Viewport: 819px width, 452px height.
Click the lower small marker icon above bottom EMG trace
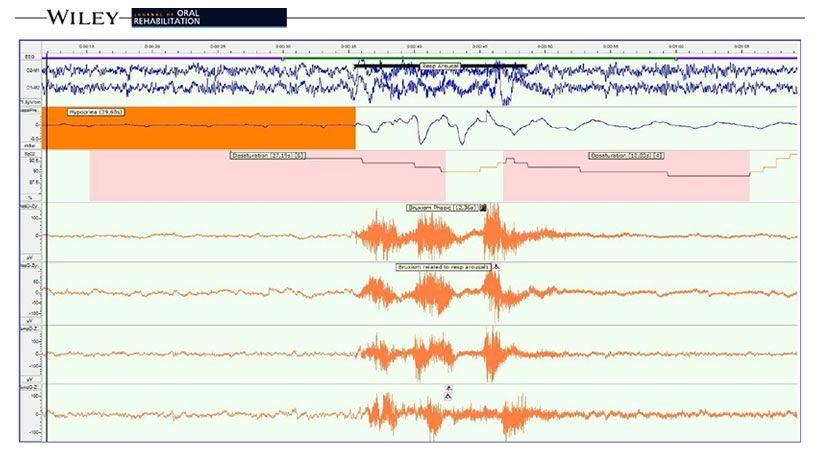[449, 396]
